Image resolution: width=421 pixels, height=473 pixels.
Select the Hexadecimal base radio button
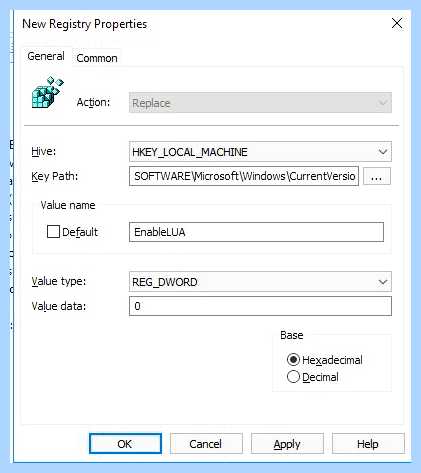(293, 360)
